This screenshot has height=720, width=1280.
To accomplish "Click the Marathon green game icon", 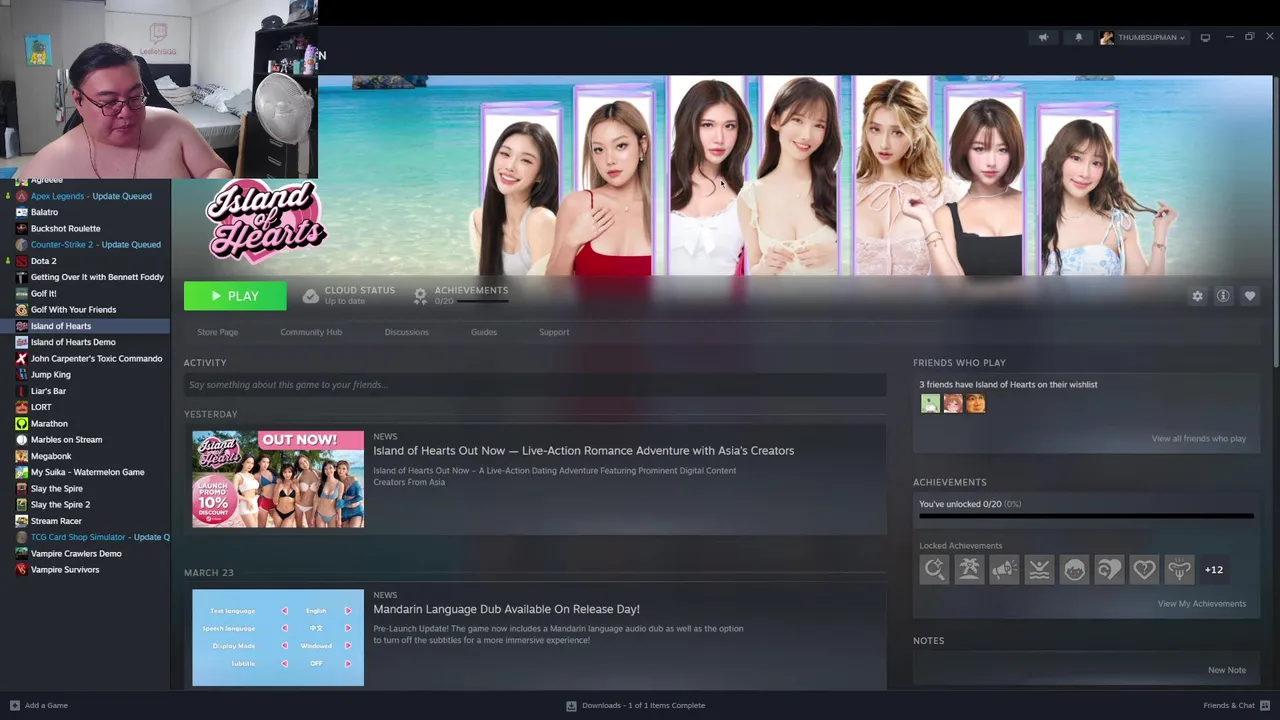I will (x=21, y=423).
